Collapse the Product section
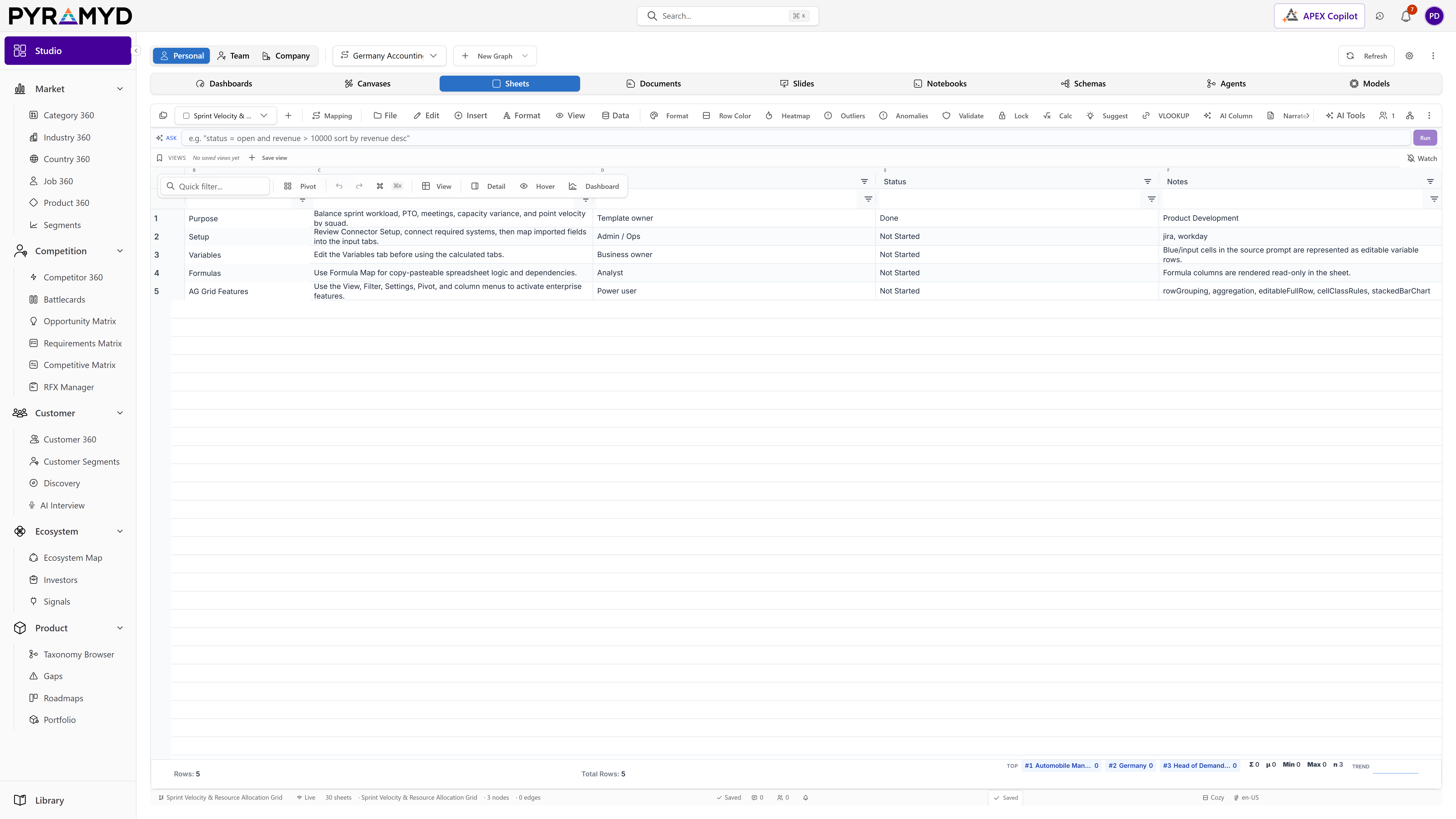1456x819 pixels. click(x=120, y=628)
